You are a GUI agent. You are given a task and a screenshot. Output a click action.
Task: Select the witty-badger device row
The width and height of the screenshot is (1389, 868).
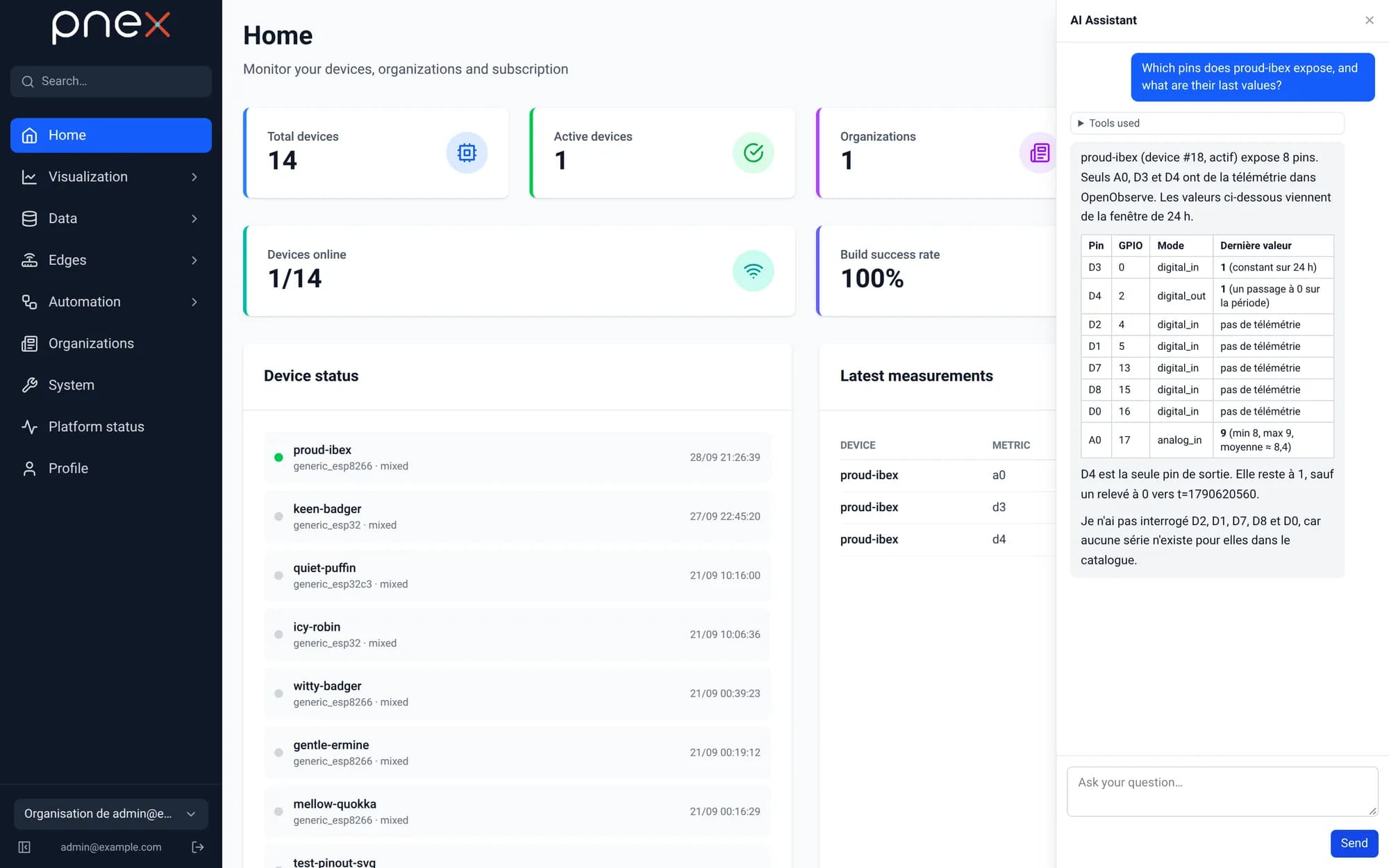[517, 694]
